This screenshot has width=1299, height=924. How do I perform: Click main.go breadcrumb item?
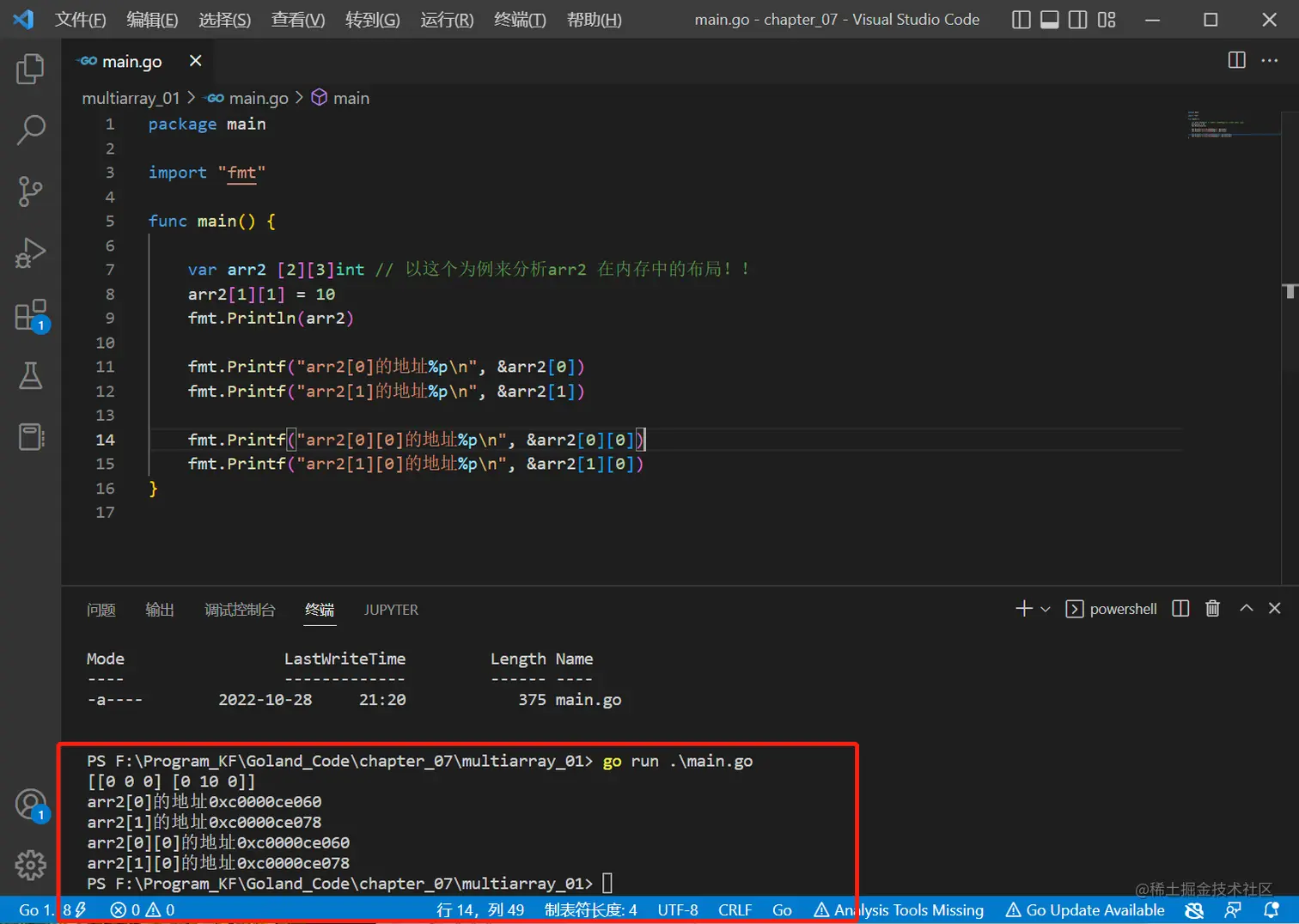[248, 98]
